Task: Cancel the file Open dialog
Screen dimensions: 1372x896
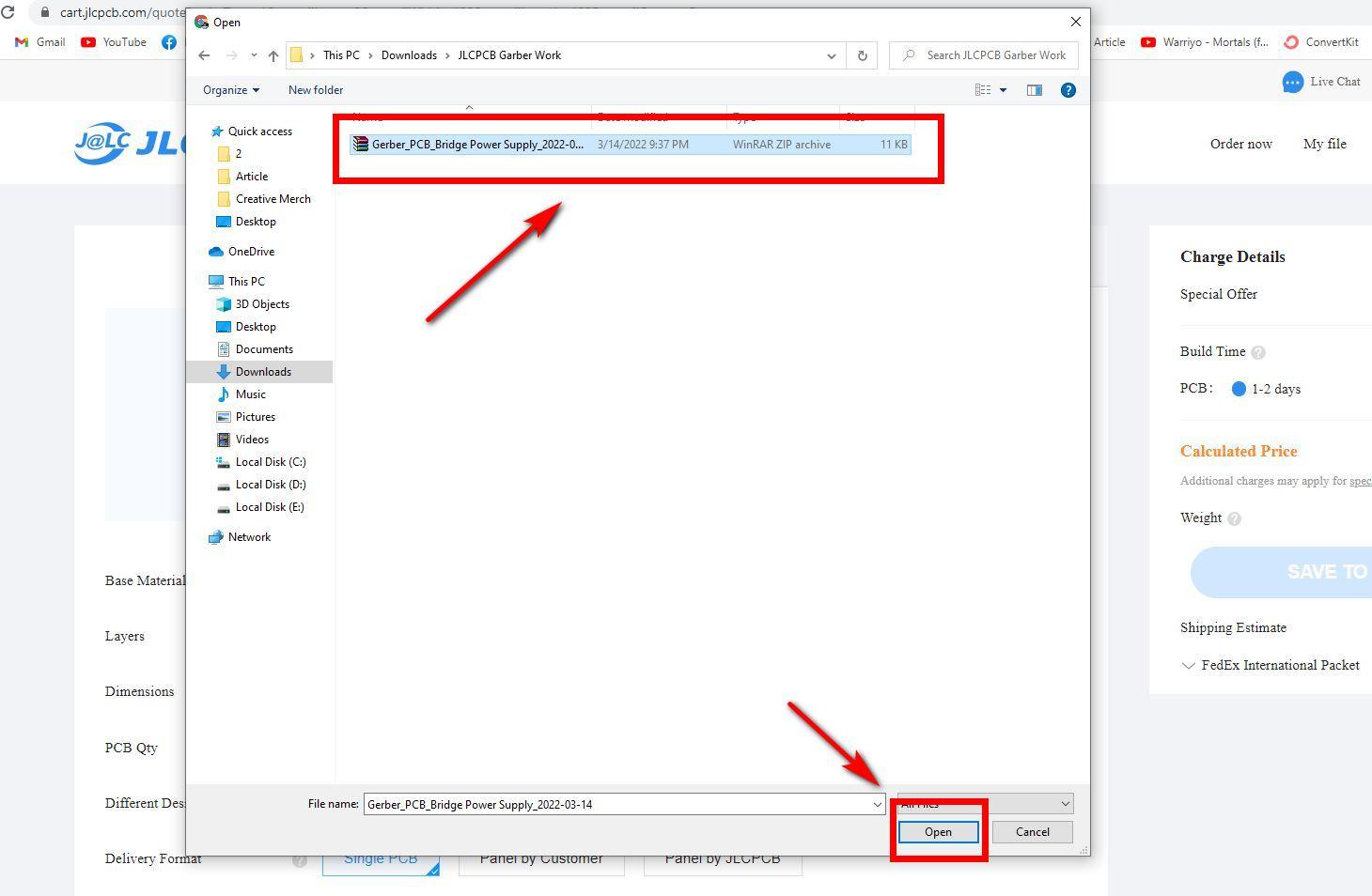Action: coord(1032,832)
